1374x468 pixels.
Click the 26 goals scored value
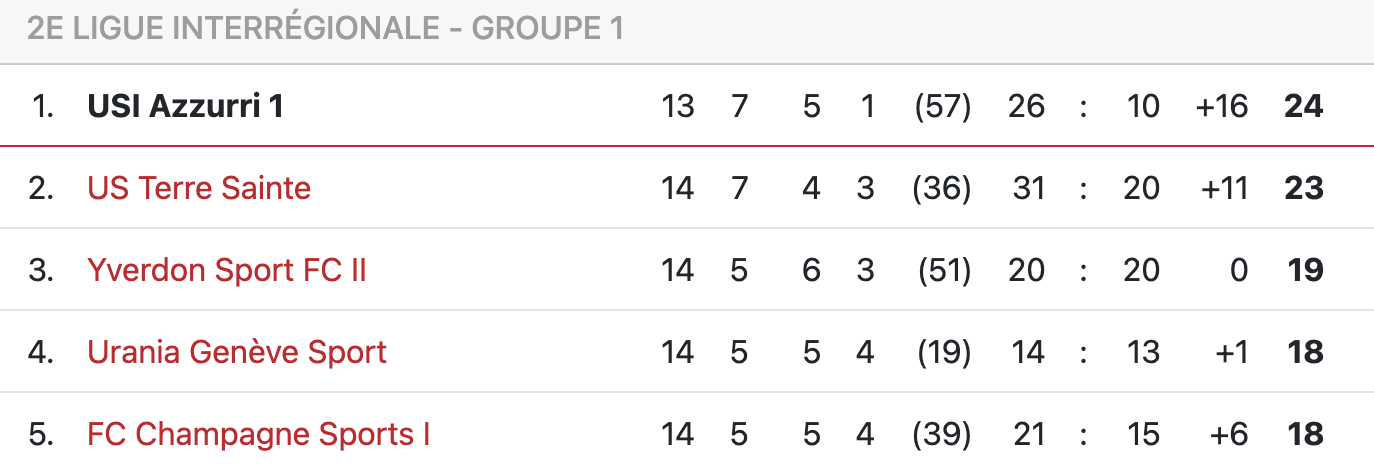(x=1027, y=106)
